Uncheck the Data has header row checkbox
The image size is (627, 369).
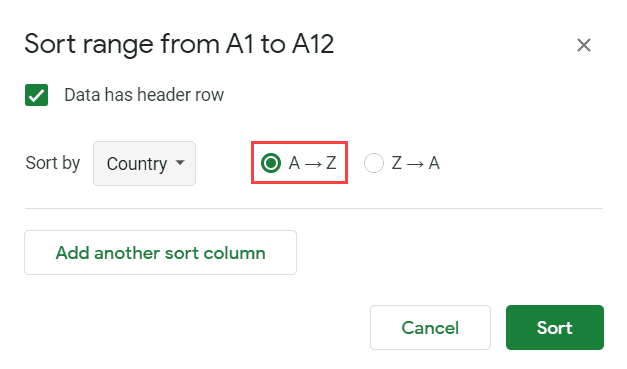tap(36, 95)
